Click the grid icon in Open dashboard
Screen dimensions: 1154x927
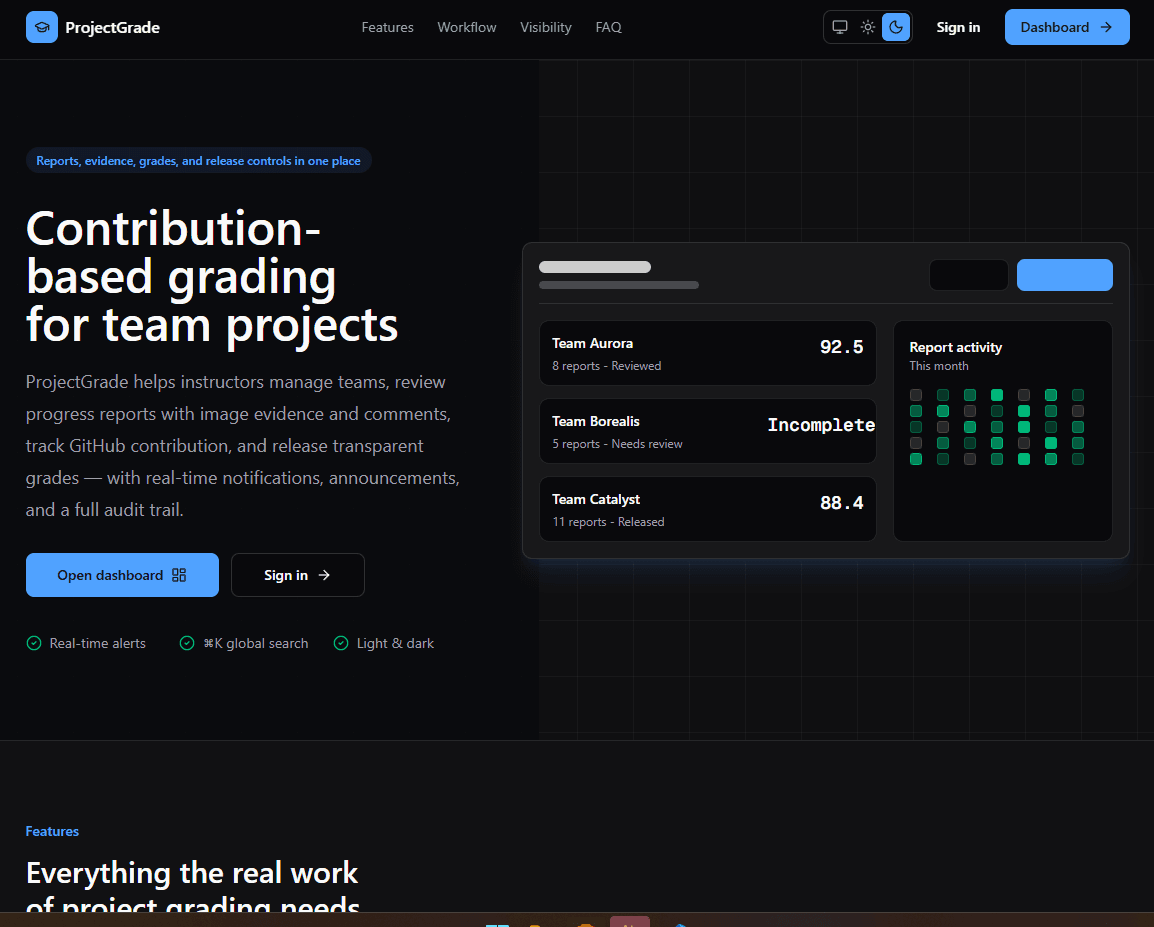pos(179,575)
